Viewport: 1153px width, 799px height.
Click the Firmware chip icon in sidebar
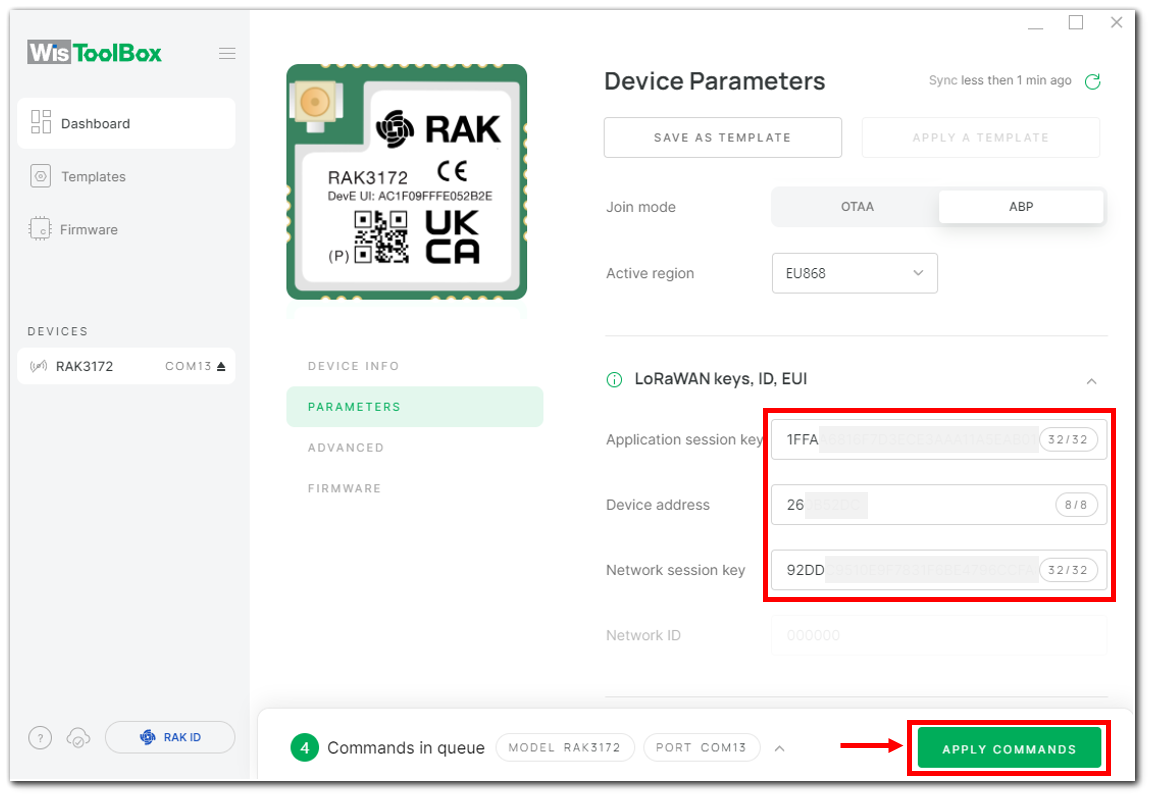point(40,229)
